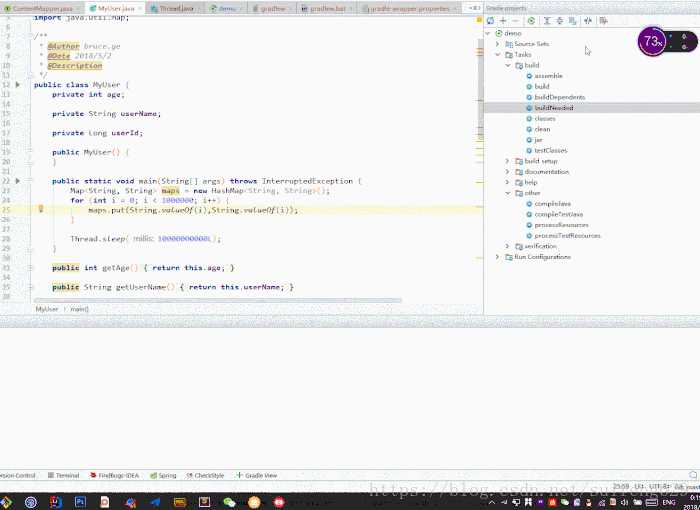The height and width of the screenshot is (510, 700).
Task: Open gradle-wrapper.properties editor tab
Action: [409, 8]
